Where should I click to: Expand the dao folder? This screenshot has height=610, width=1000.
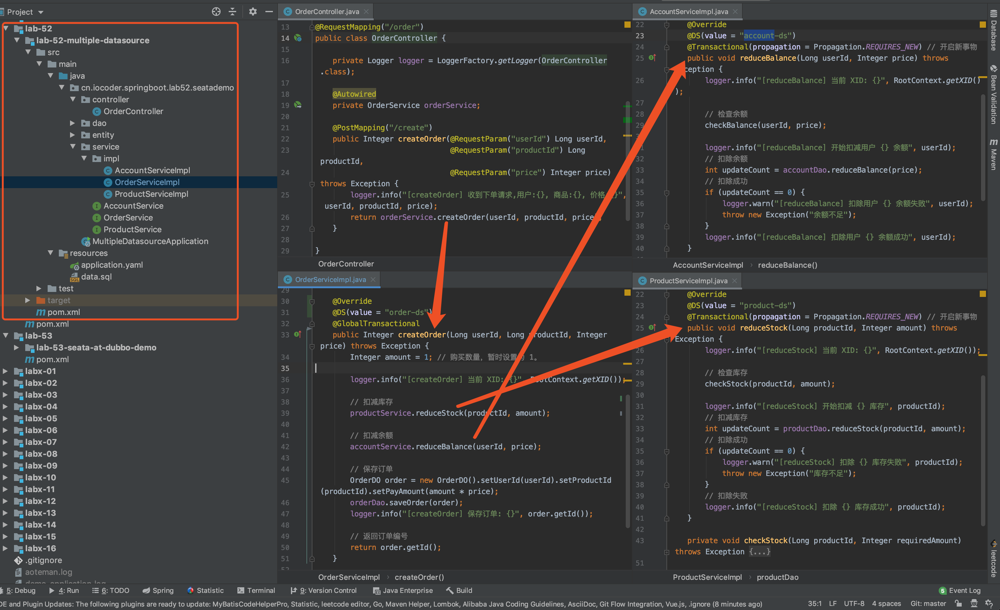tap(73, 123)
